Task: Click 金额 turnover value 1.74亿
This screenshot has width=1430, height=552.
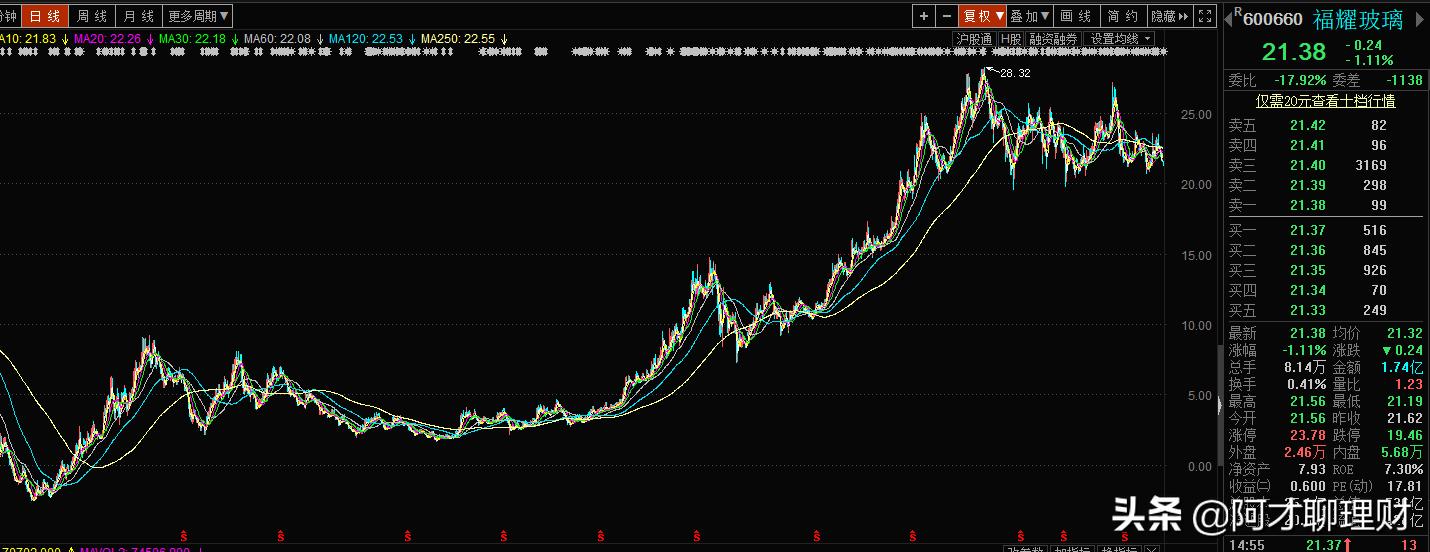Action: point(1402,367)
